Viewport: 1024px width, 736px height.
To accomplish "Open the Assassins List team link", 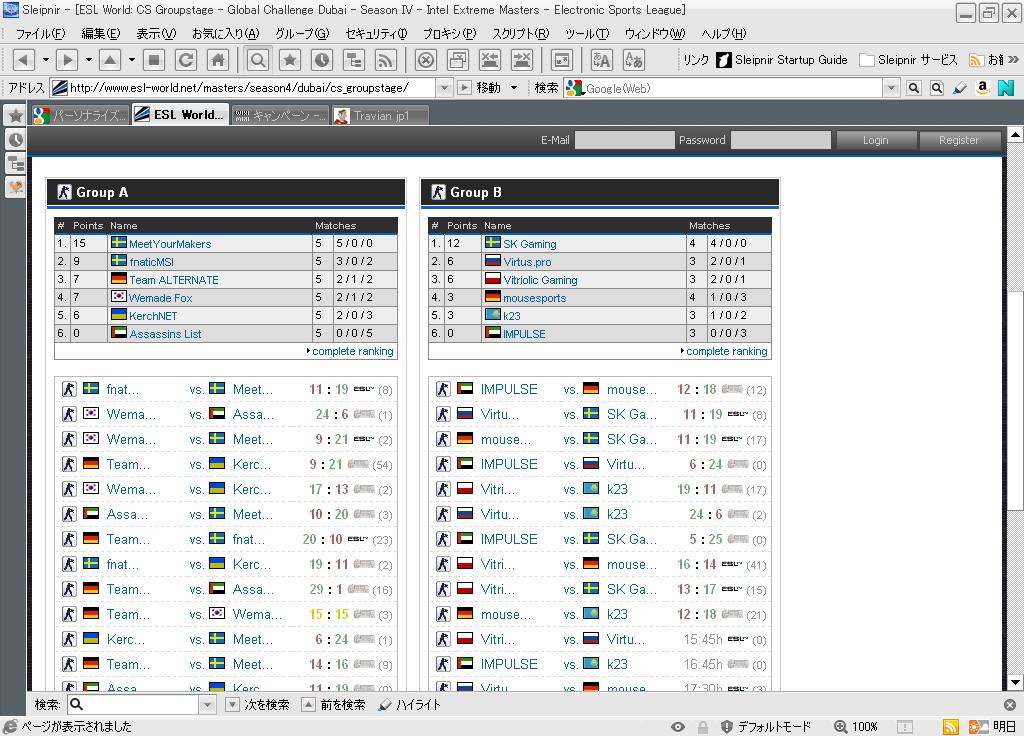I will (165, 334).
